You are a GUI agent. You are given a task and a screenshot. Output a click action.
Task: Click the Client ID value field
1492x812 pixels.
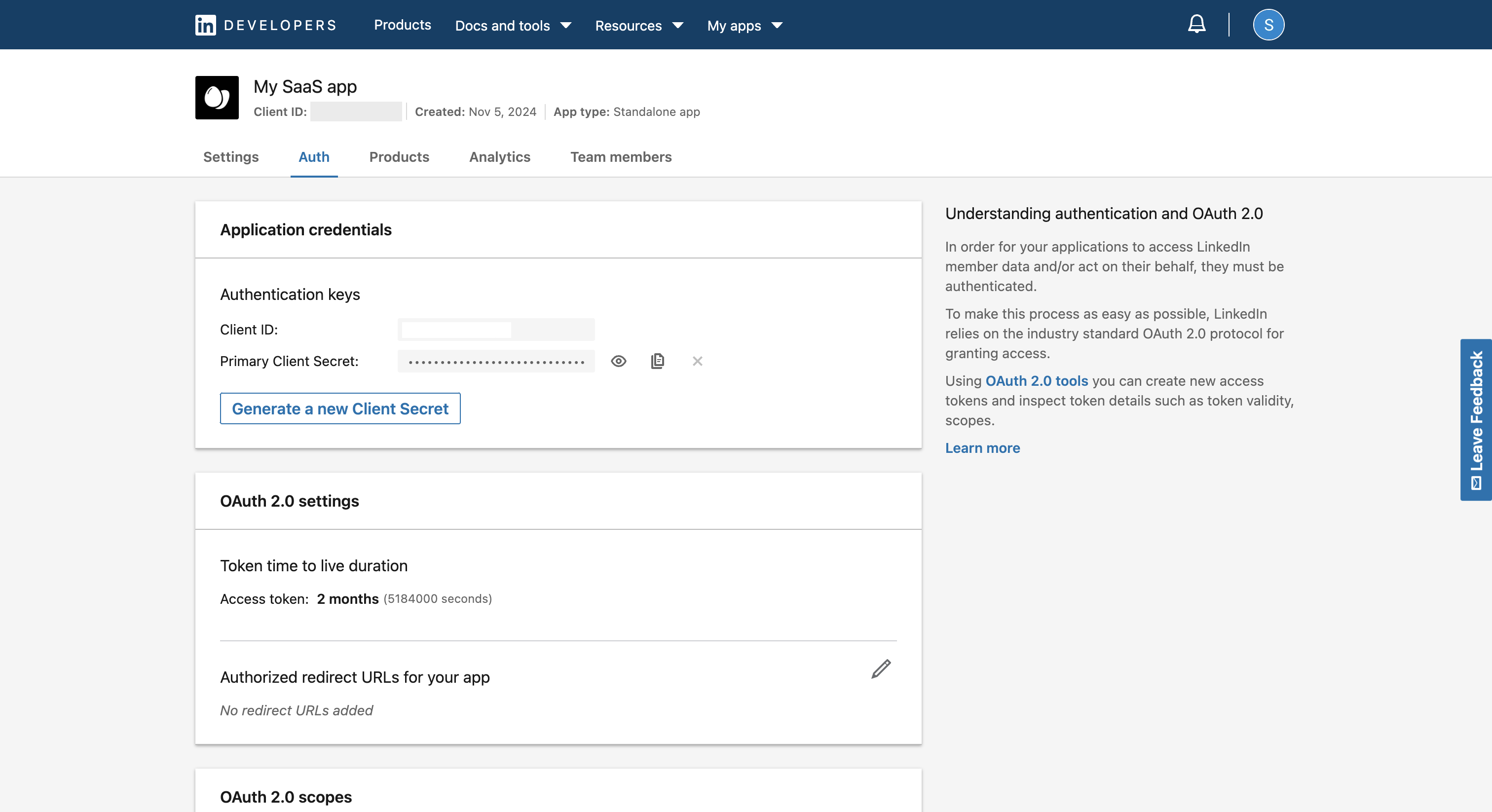tap(496, 330)
